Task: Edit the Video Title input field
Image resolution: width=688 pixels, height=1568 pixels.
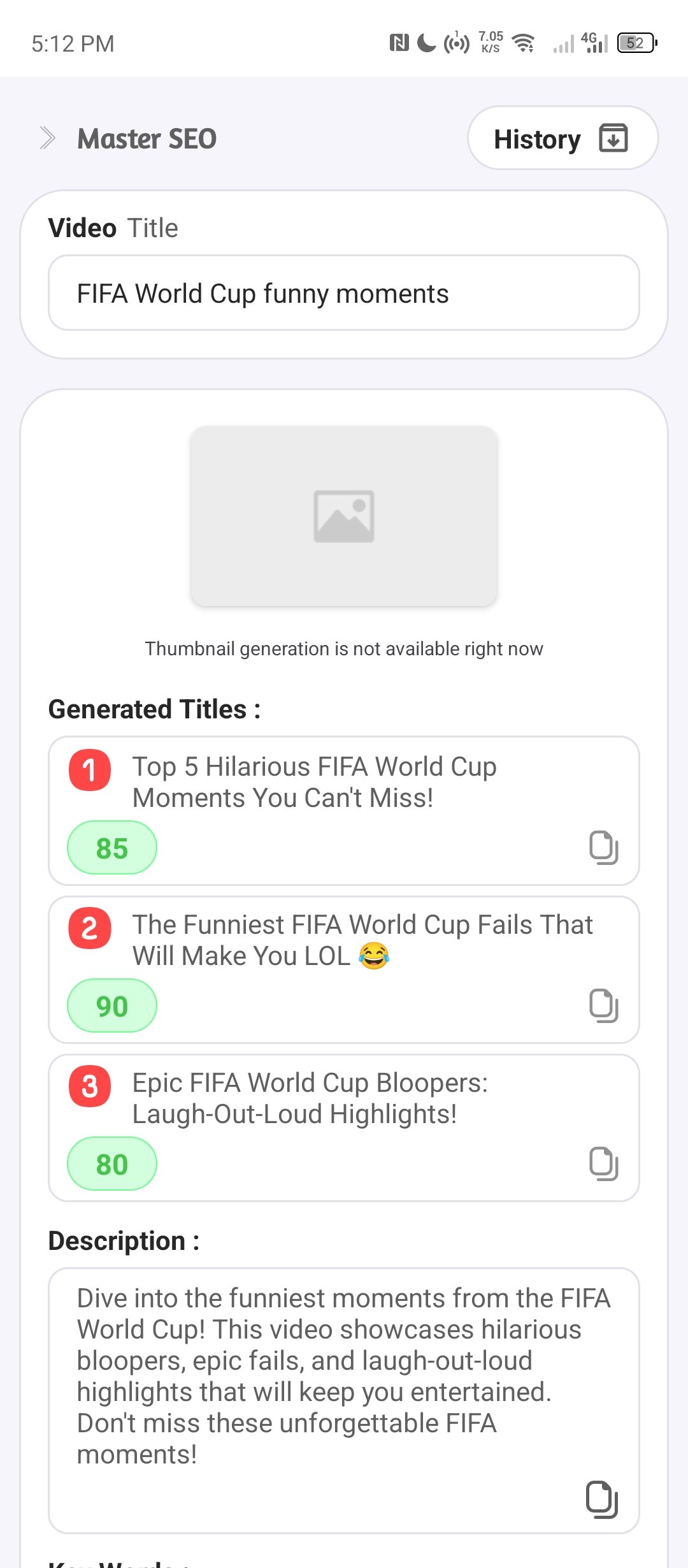Action: coord(344,293)
